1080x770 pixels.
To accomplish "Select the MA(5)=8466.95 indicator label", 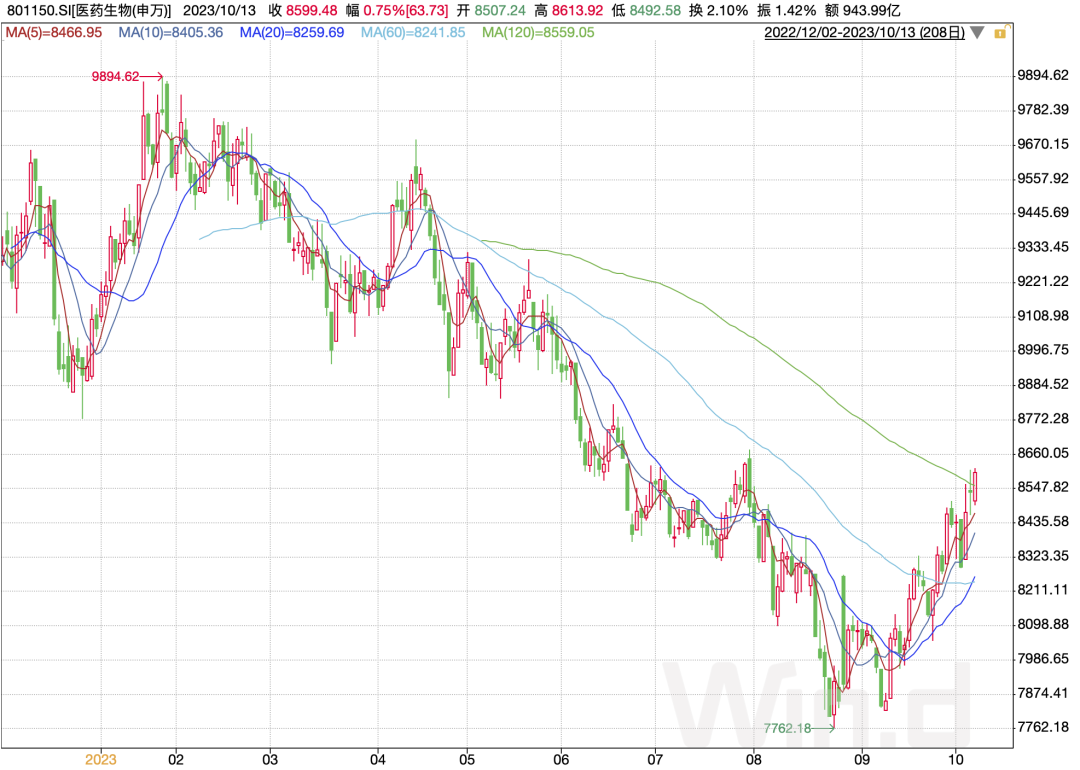I will click(54, 32).
